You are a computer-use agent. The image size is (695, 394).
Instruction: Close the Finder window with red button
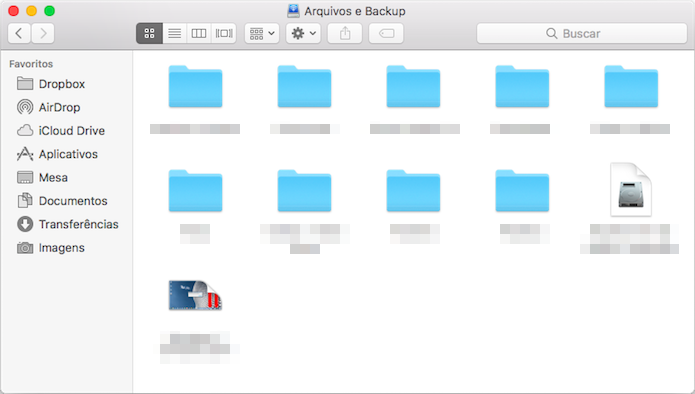coord(13,11)
